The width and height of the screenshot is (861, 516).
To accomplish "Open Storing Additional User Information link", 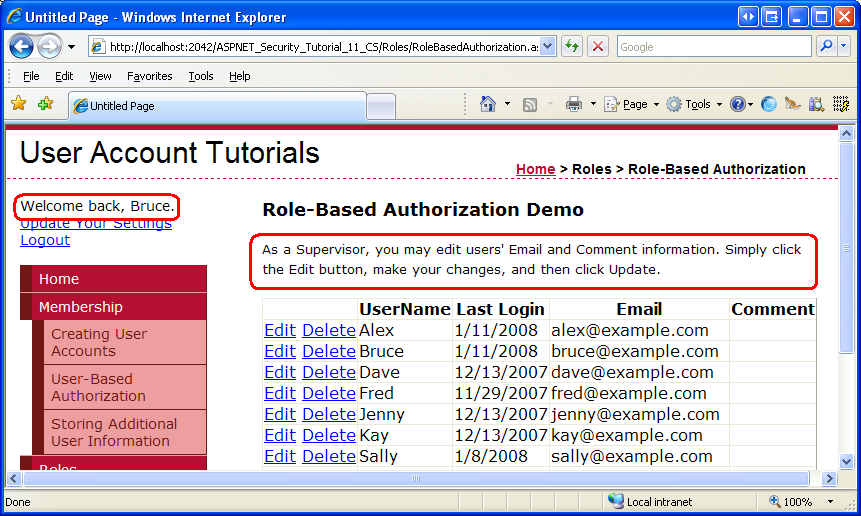I will tap(125, 433).
